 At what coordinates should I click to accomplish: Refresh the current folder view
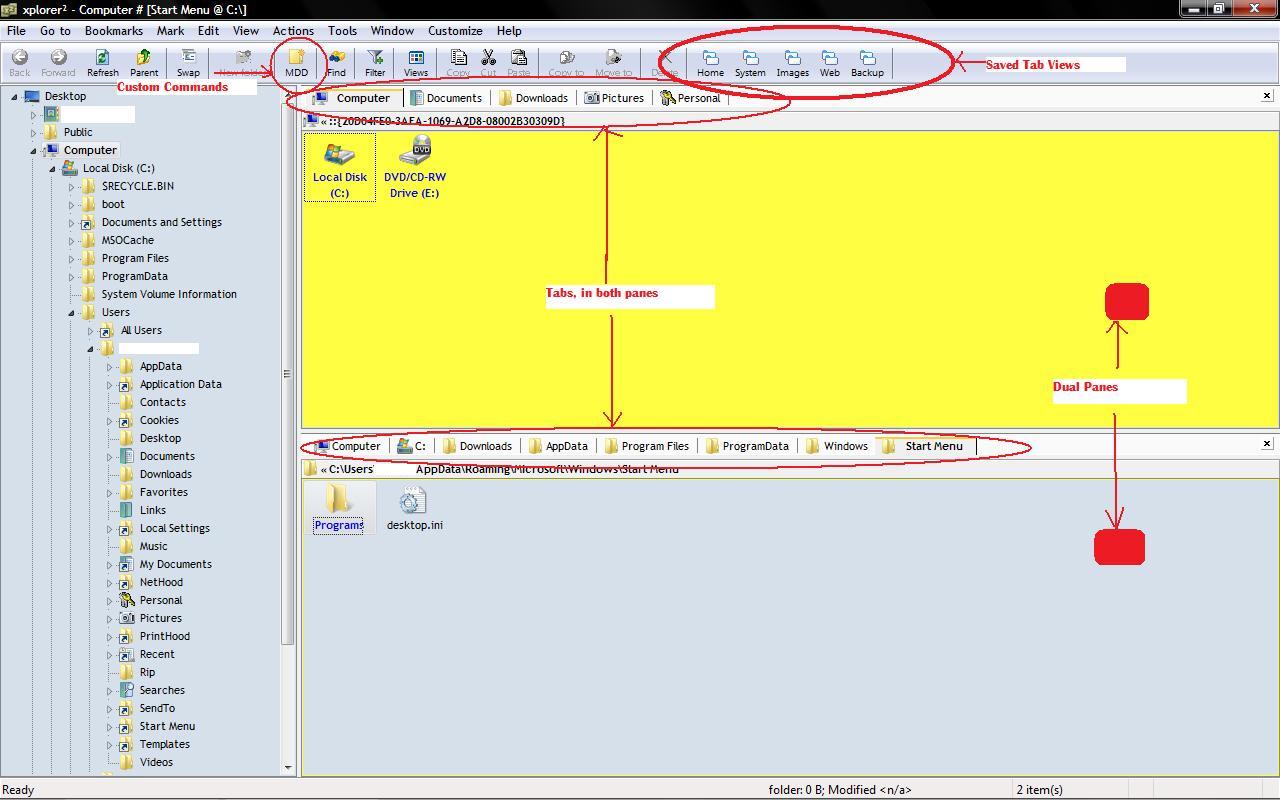(x=102, y=63)
